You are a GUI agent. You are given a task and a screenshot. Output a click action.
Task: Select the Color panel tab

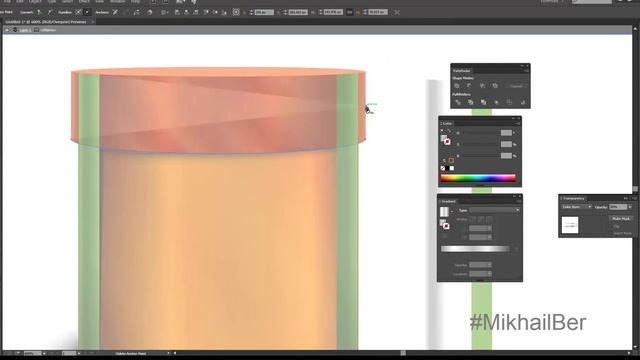tap(447, 123)
